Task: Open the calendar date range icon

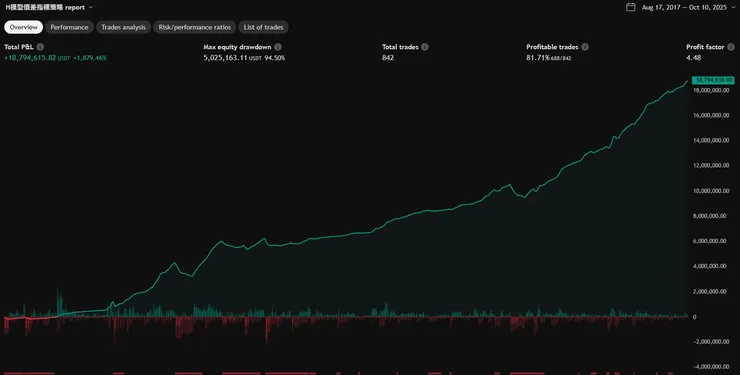Action: (630, 7)
